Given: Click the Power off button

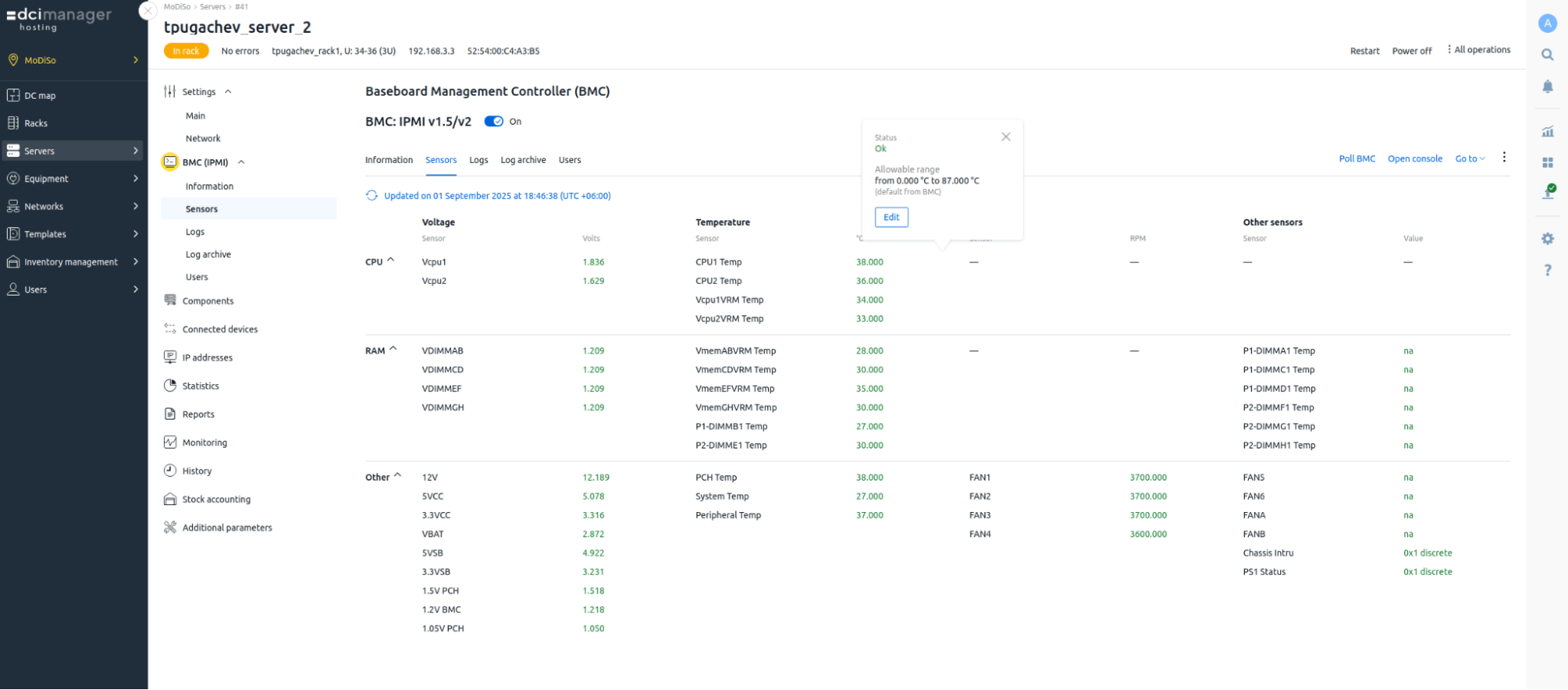Looking at the screenshot, I should [1411, 51].
